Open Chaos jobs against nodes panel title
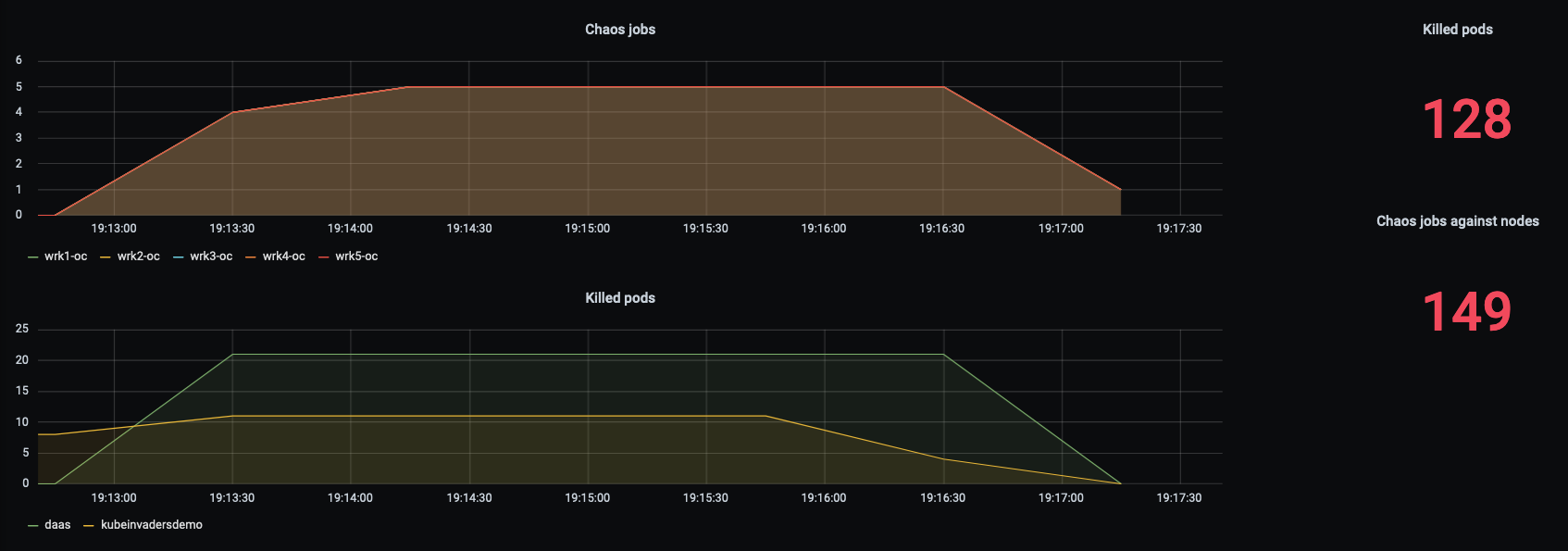The height and width of the screenshot is (551, 1568). click(1457, 221)
